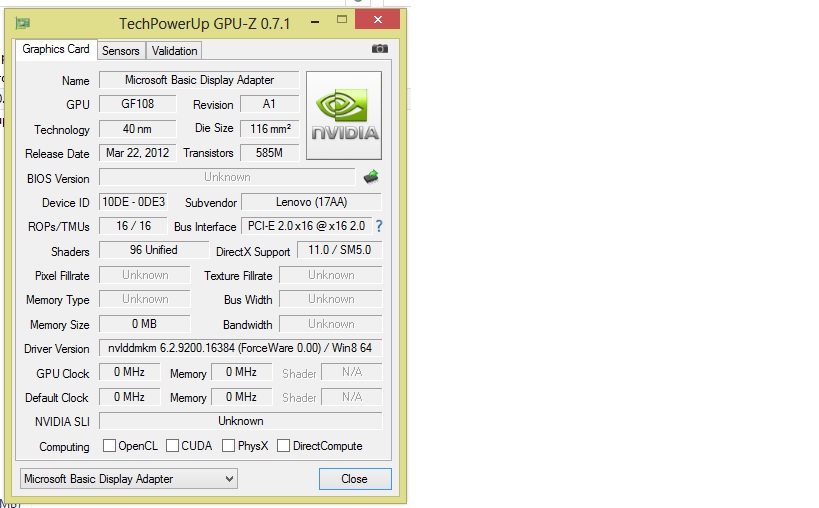Click the Subvendor field Lenovo (17AA)
Viewport: 819px width, 508px height.
[311, 202]
